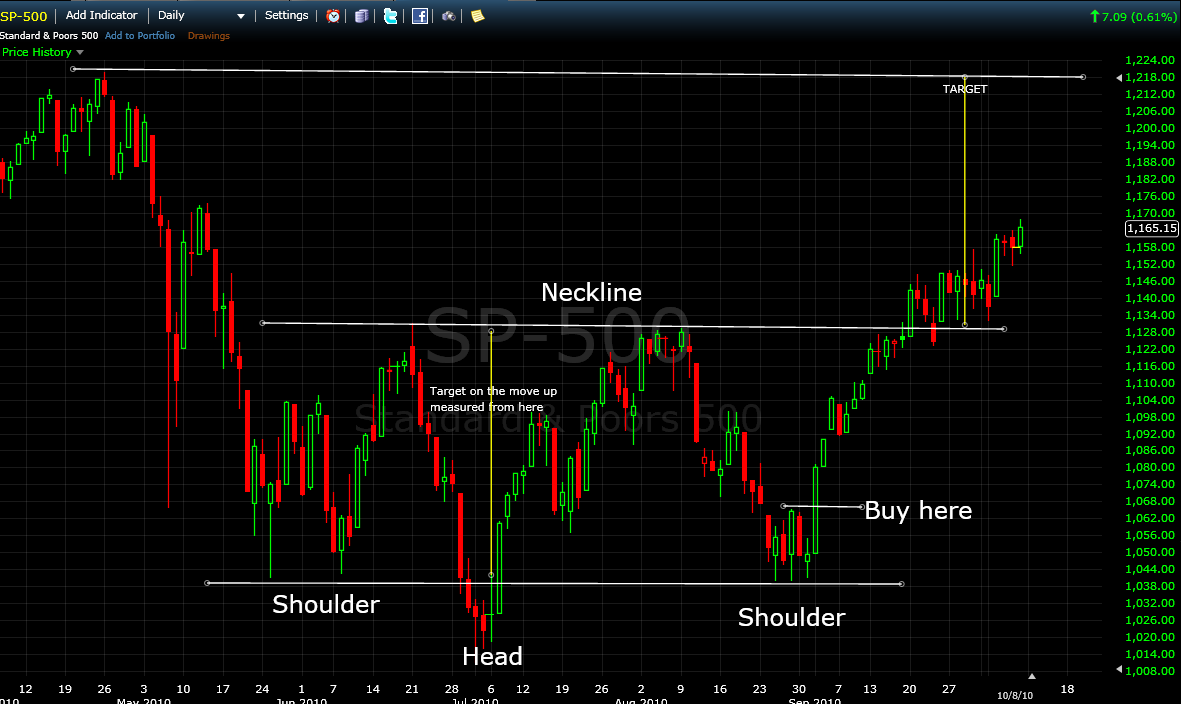Share chart via the Facebook icon
The height and width of the screenshot is (704, 1181).
click(x=420, y=16)
